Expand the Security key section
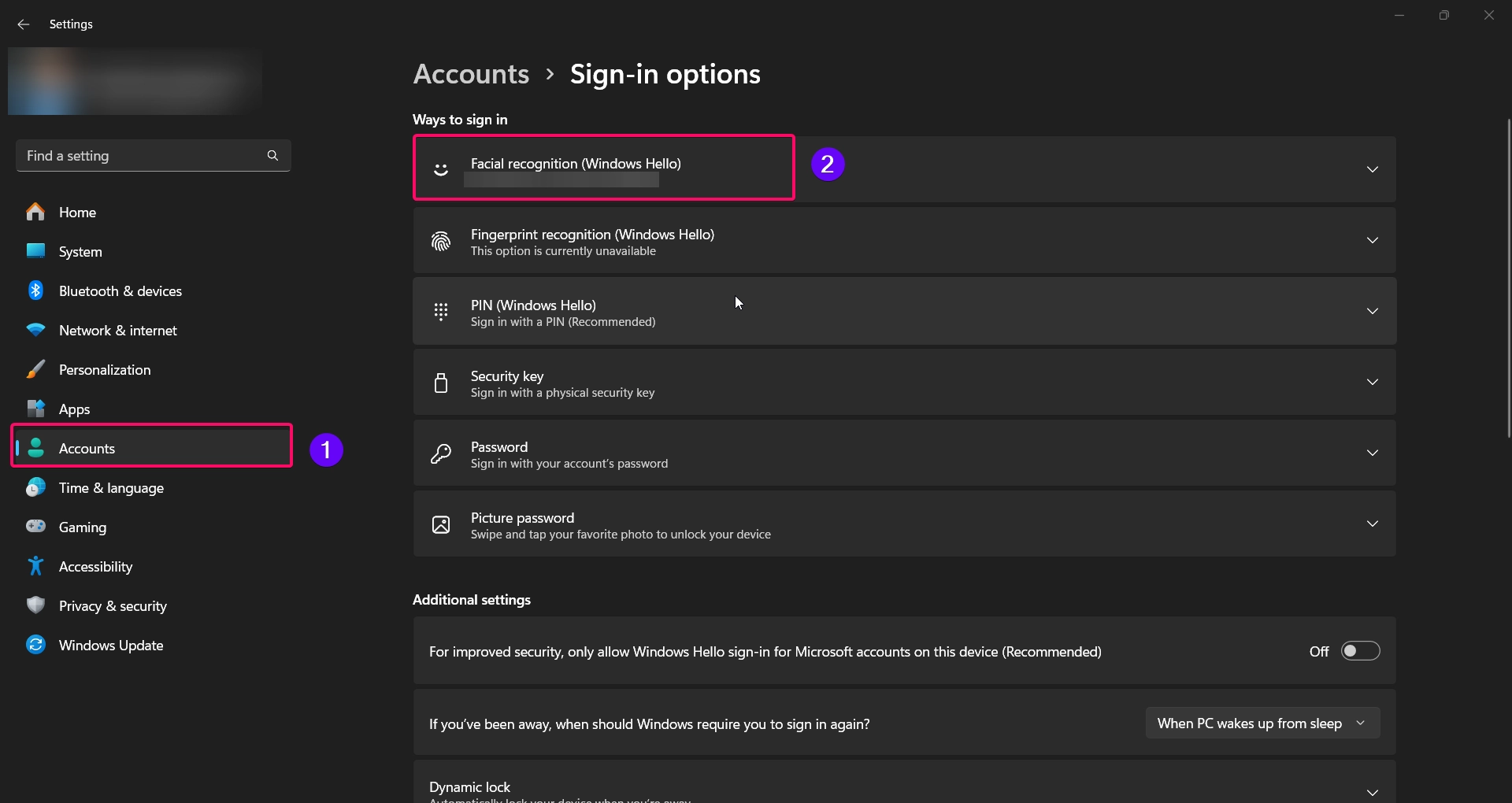This screenshot has height=803, width=1512. click(1373, 382)
